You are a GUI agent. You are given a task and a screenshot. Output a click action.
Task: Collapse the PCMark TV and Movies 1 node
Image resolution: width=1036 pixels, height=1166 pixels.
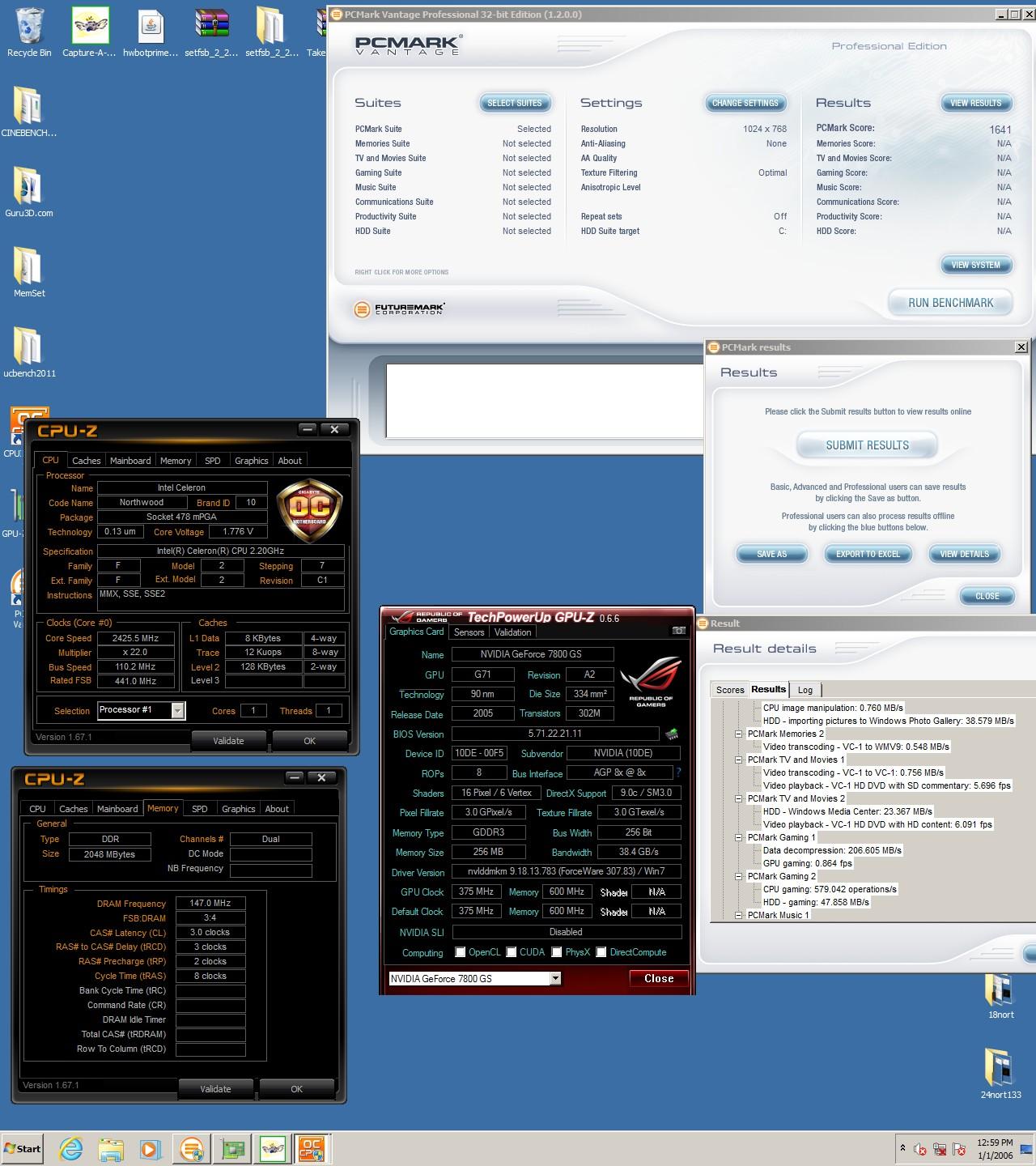[738, 760]
